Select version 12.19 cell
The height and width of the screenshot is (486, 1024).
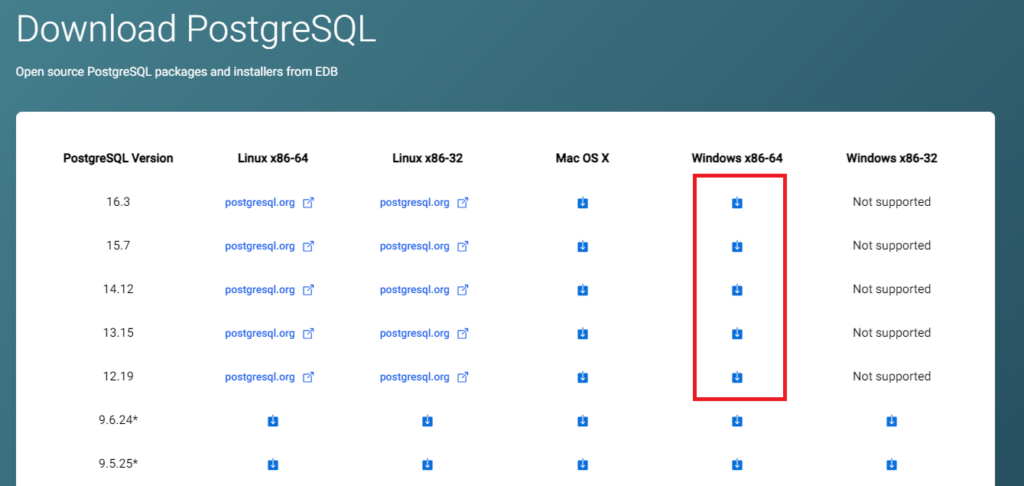pyautogui.click(x=118, y=376)
